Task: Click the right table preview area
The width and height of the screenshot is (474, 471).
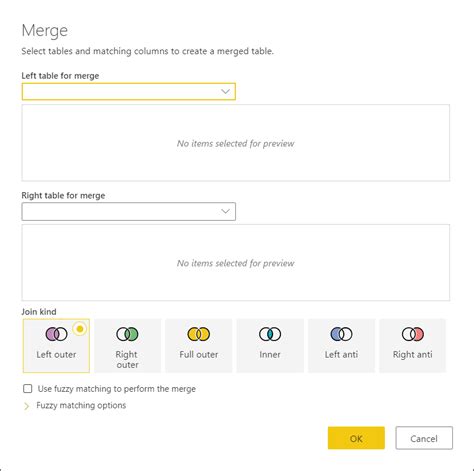Action: pos(236,263)
